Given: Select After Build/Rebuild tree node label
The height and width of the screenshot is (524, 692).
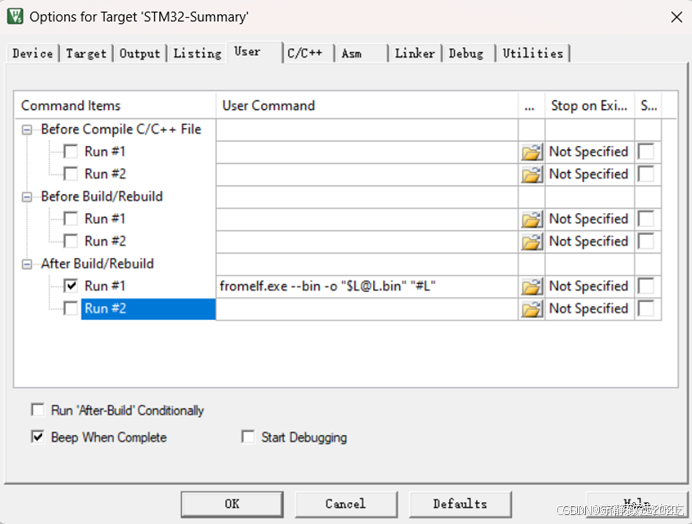Looking at the screenshot, I should click(98, 264).
